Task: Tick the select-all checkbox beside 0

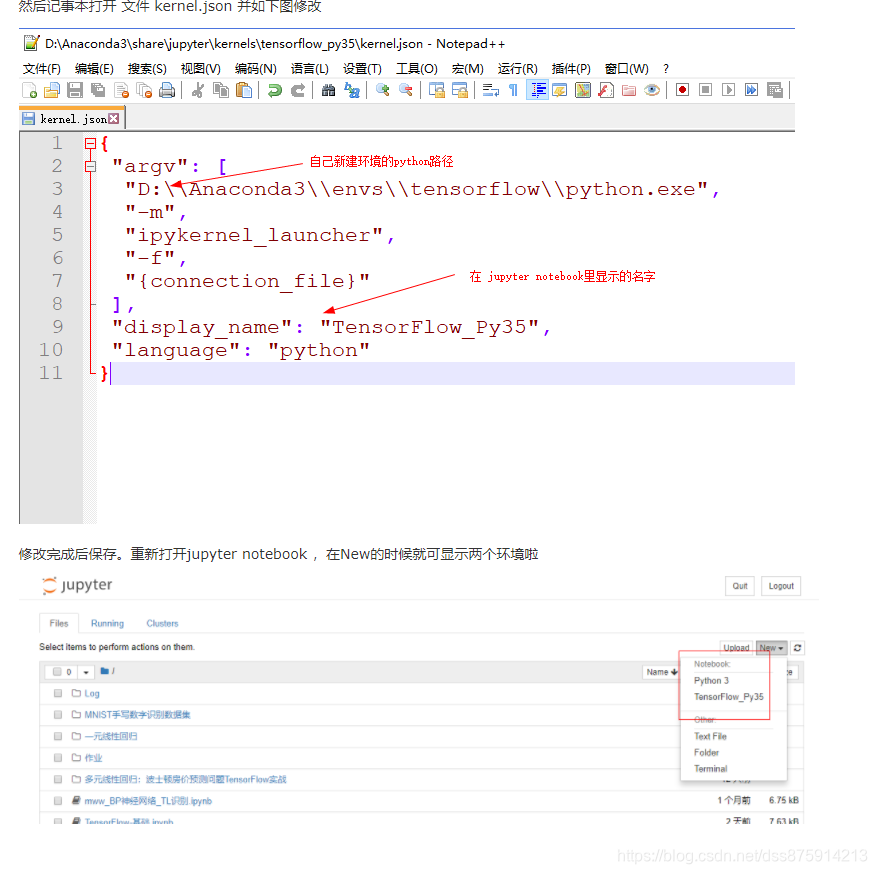Action: pyautogui.click(x=56, y=672)
